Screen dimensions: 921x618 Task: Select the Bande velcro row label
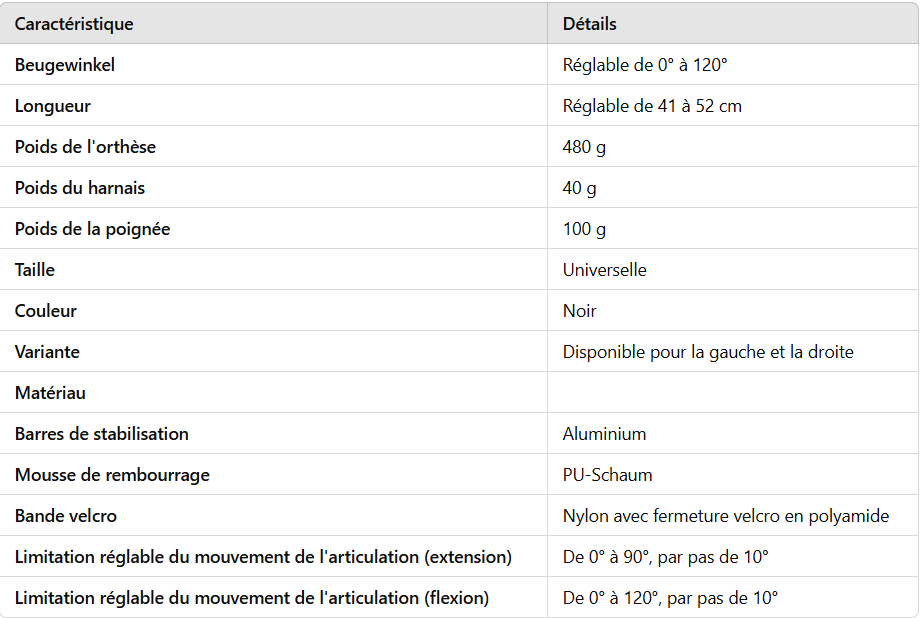click(x=66, y=516)
